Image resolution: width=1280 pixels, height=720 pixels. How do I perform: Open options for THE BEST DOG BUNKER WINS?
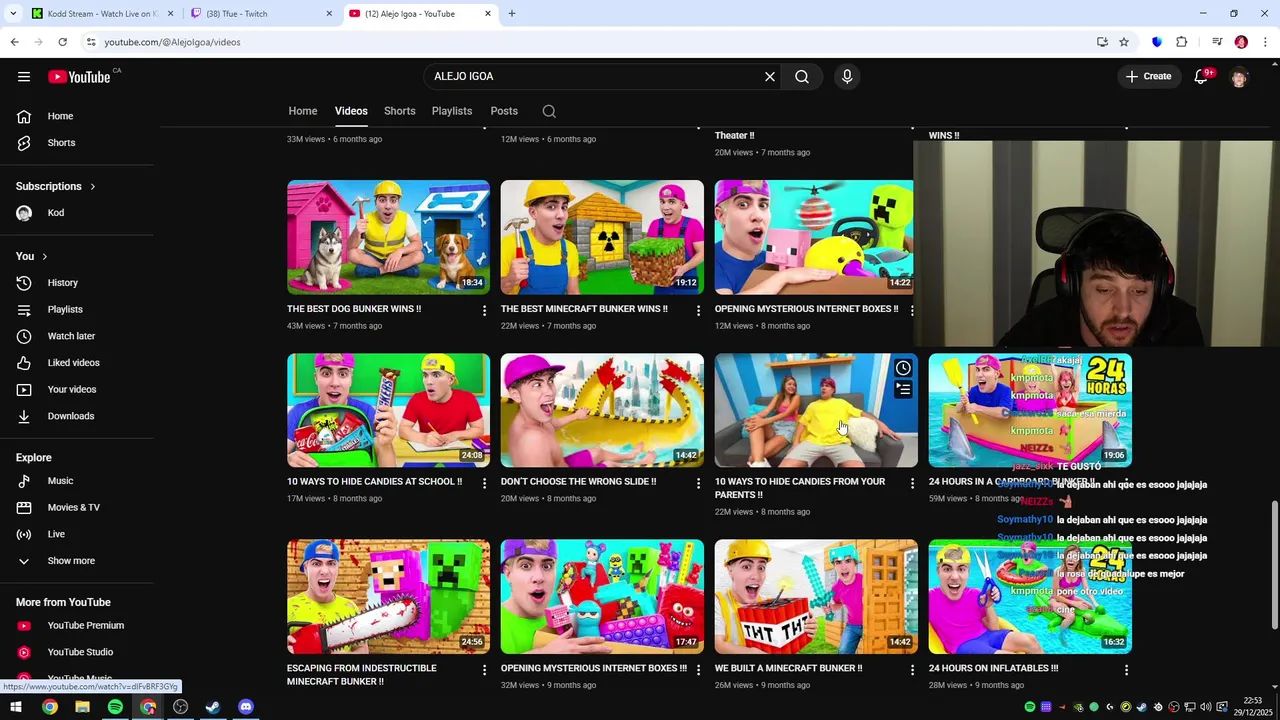(485, 311)
